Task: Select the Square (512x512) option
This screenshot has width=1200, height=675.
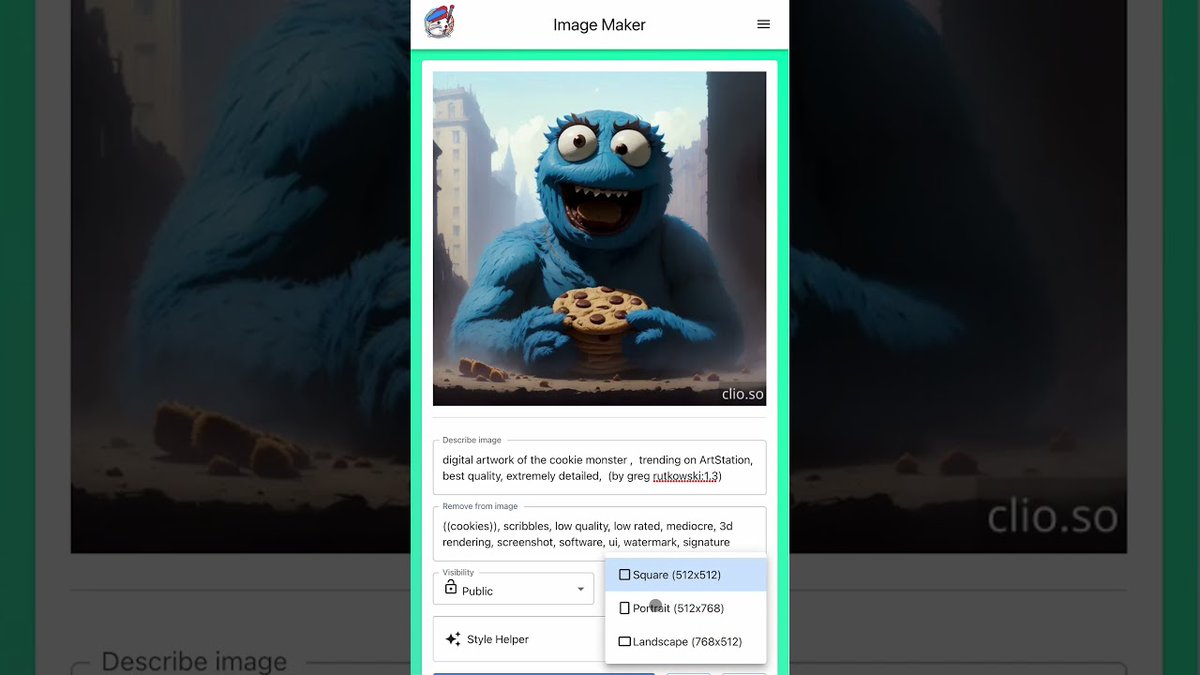Action: pos(686,574)
